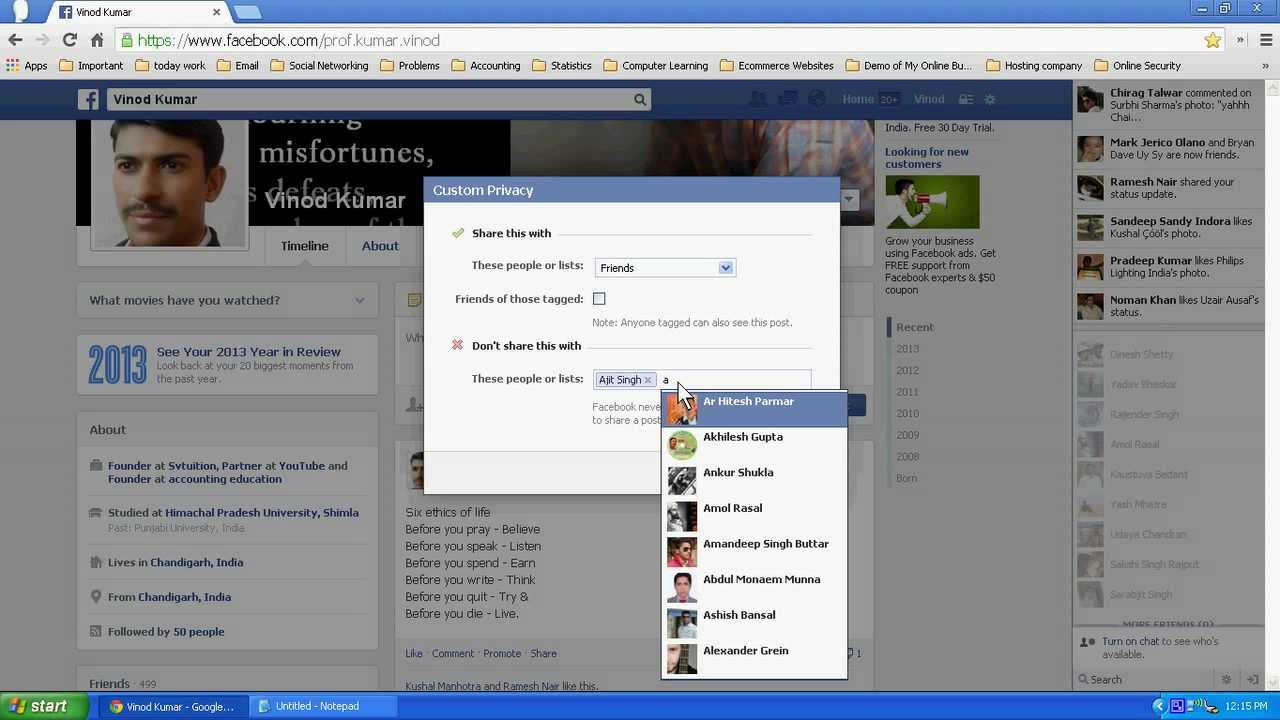Choose Abdul Monaem Munna suggestion
1280x720 pixels.
coord(754,587)
